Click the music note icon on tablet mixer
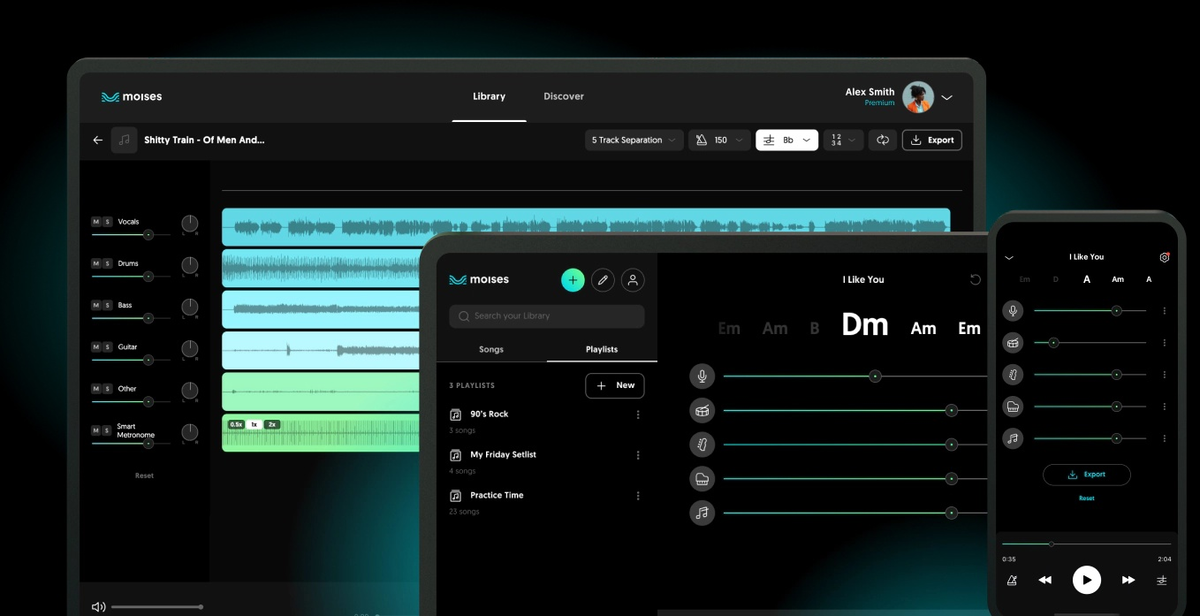This screenshot has width=1200, height=616. 702,513
